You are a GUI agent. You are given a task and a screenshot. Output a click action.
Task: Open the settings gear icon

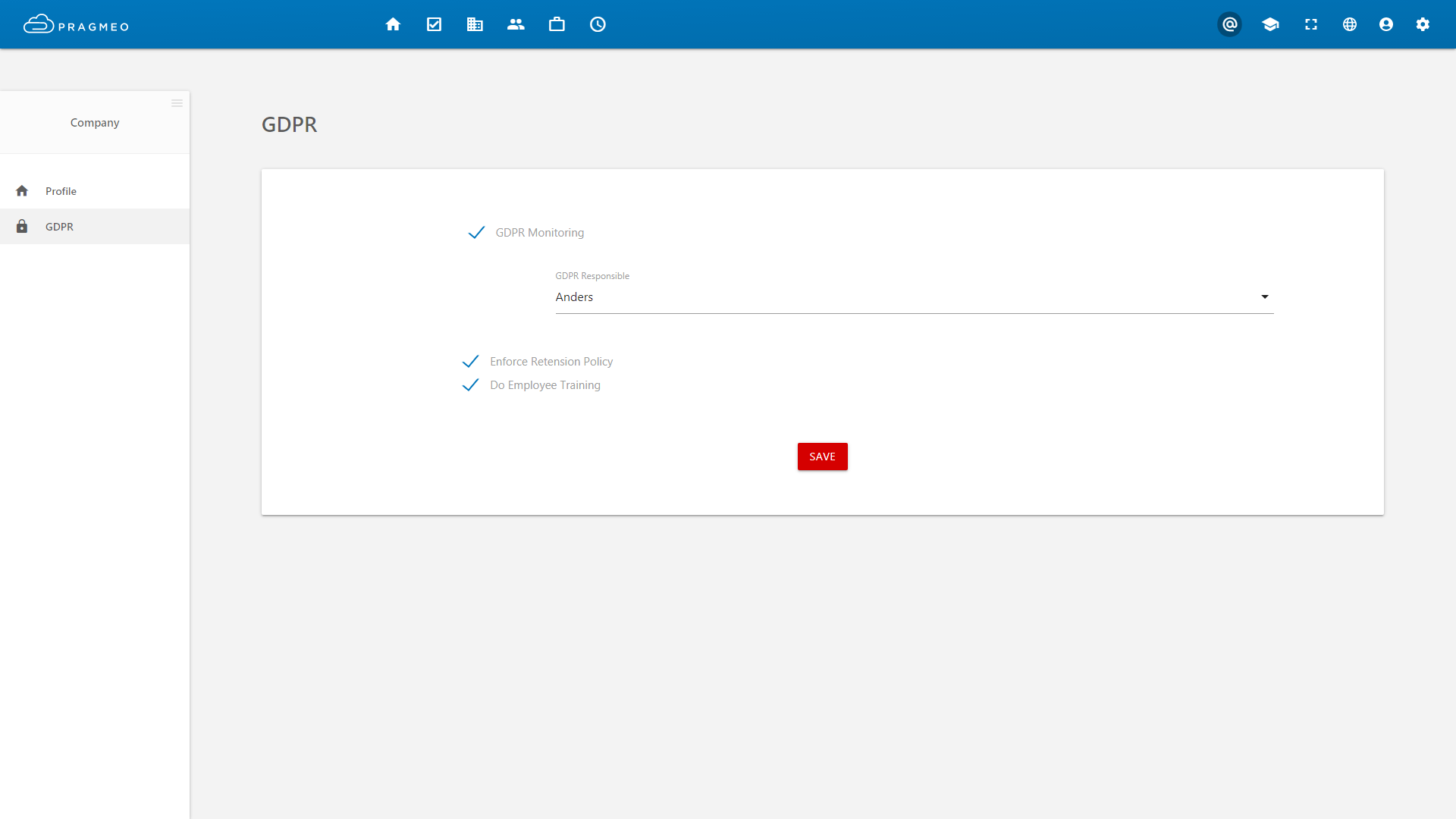[x=1423, y=24]
